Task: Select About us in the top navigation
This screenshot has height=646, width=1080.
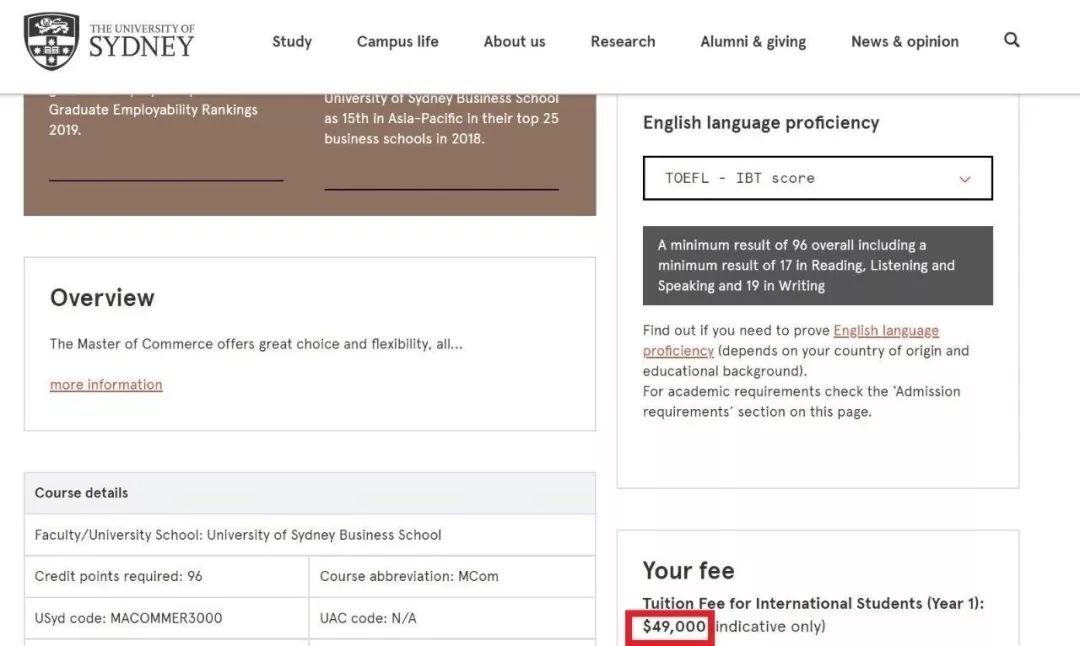Action: tap(514, 41)
